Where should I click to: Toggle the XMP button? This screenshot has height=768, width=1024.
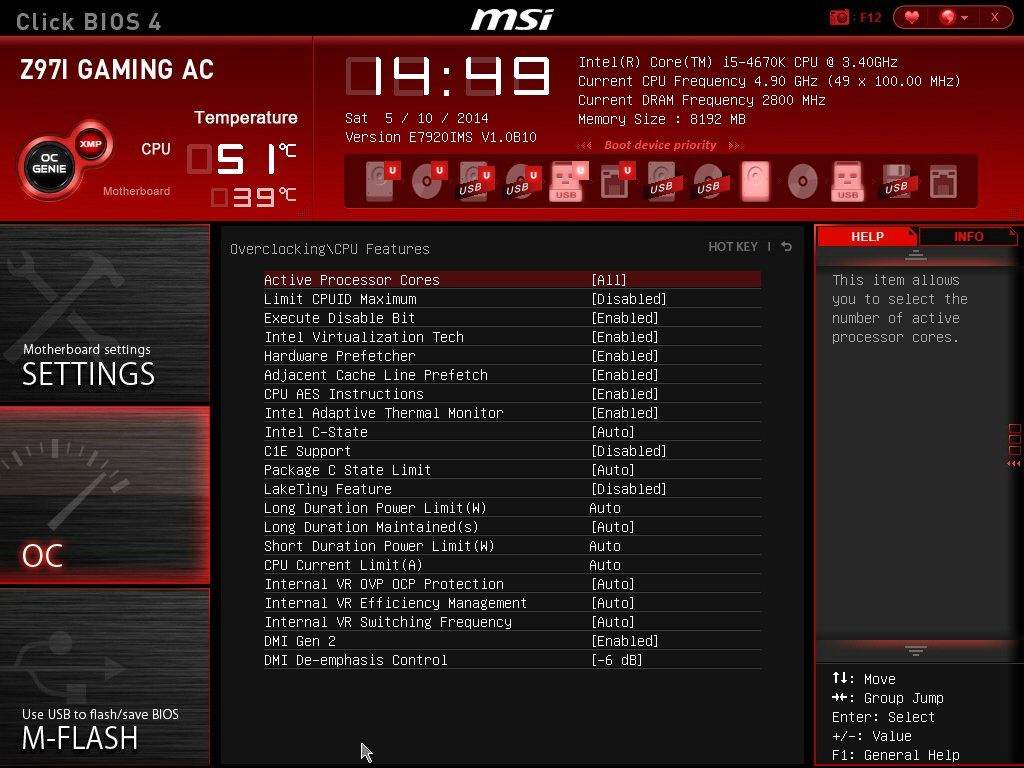(x=91, y=144)
